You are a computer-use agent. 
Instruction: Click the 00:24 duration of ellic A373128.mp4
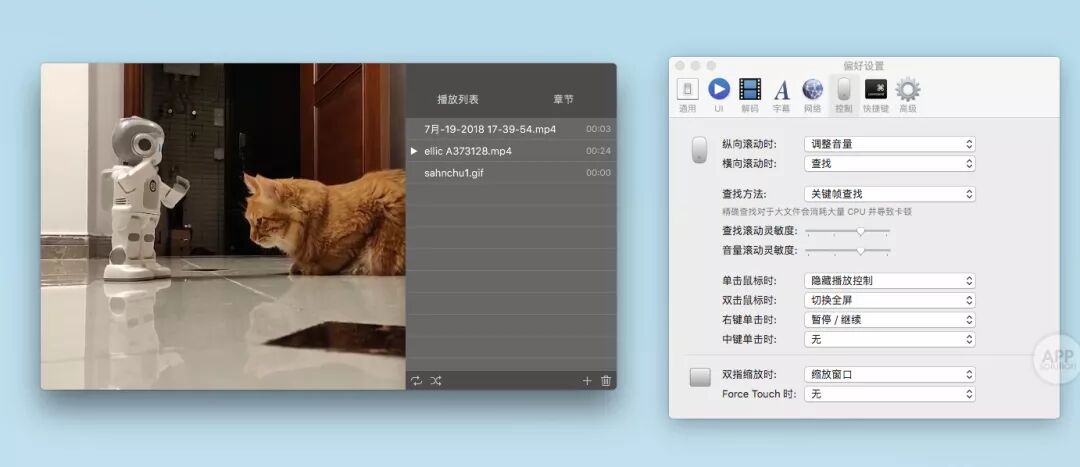coord(598,151)
